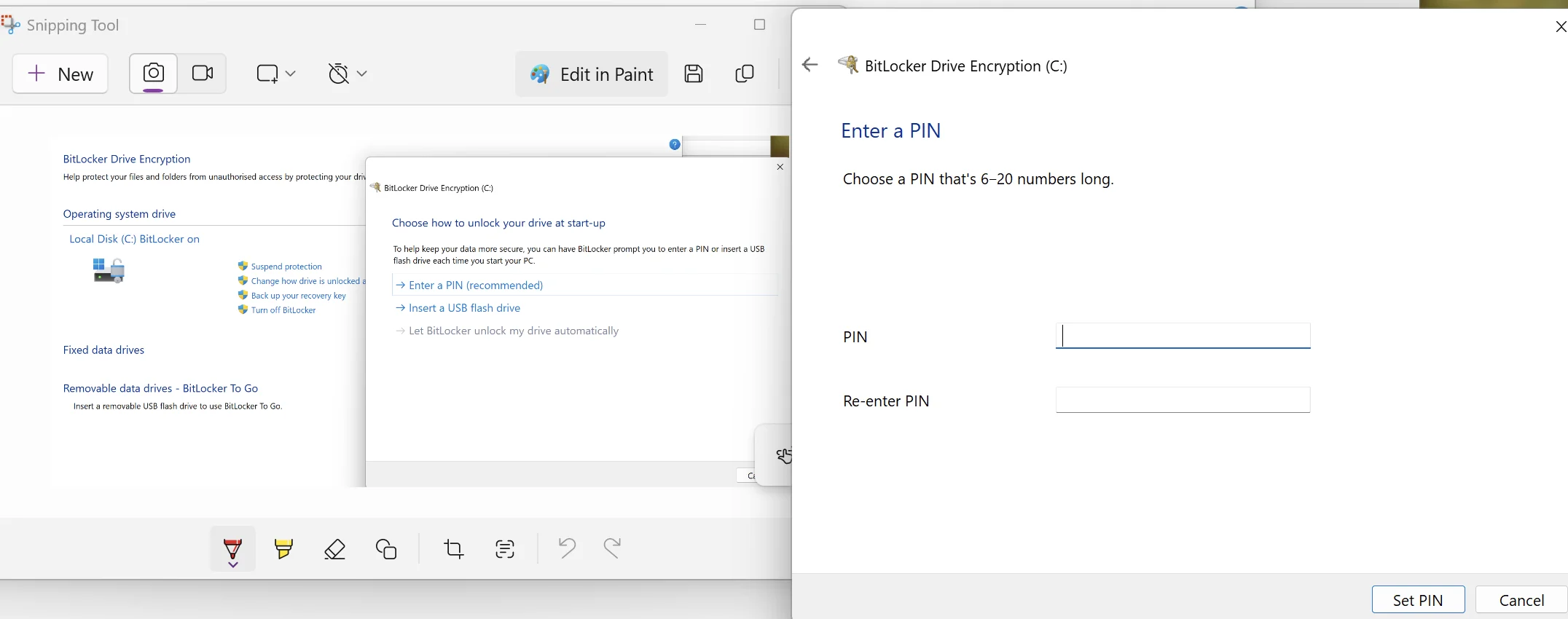Viewport: 1568px width, 619px height.
Task: Click 'Removable data drives - BitLocker To Go' text
Action: pyautogui.click(x=160, y=389)
